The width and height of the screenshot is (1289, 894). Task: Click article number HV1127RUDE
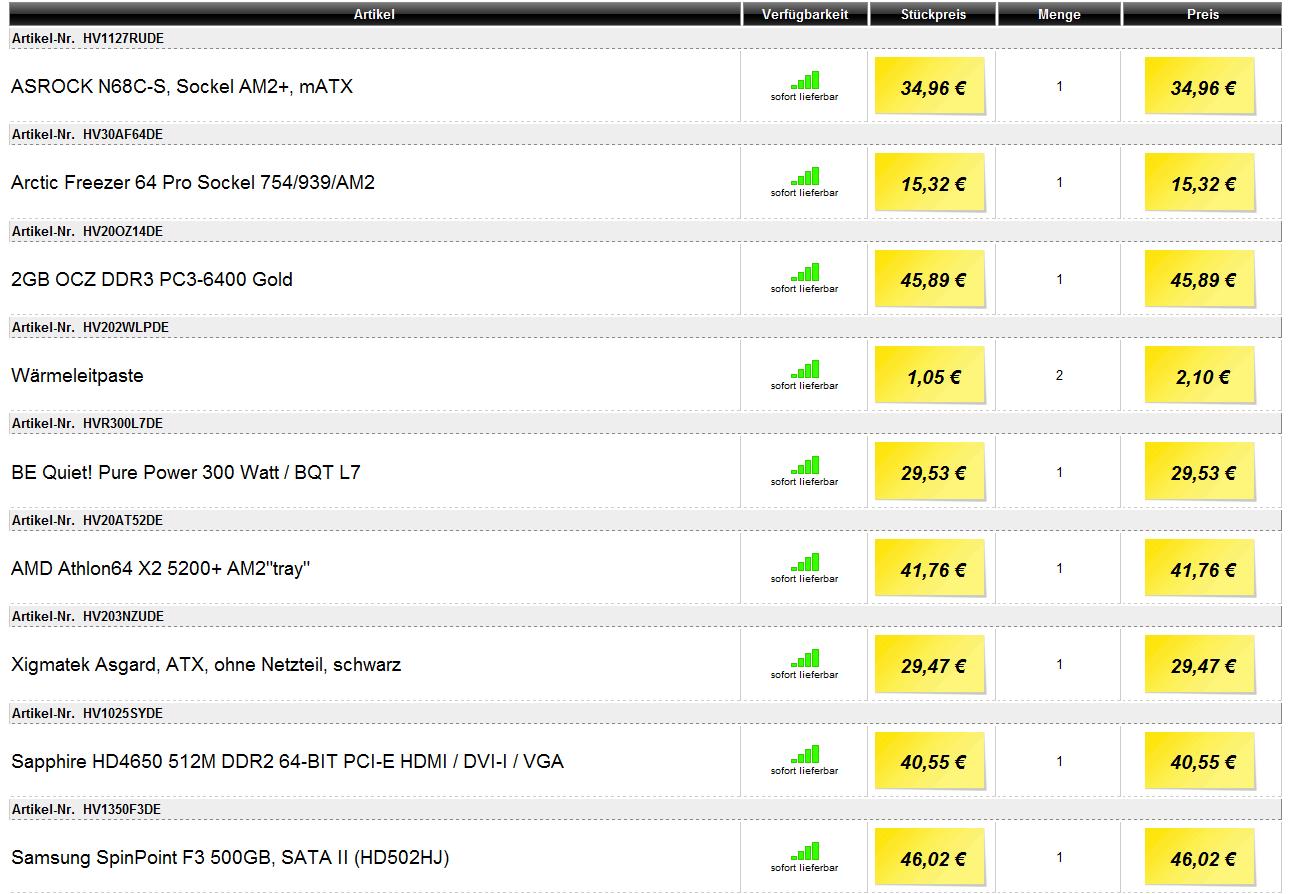[x=123, y=38]
